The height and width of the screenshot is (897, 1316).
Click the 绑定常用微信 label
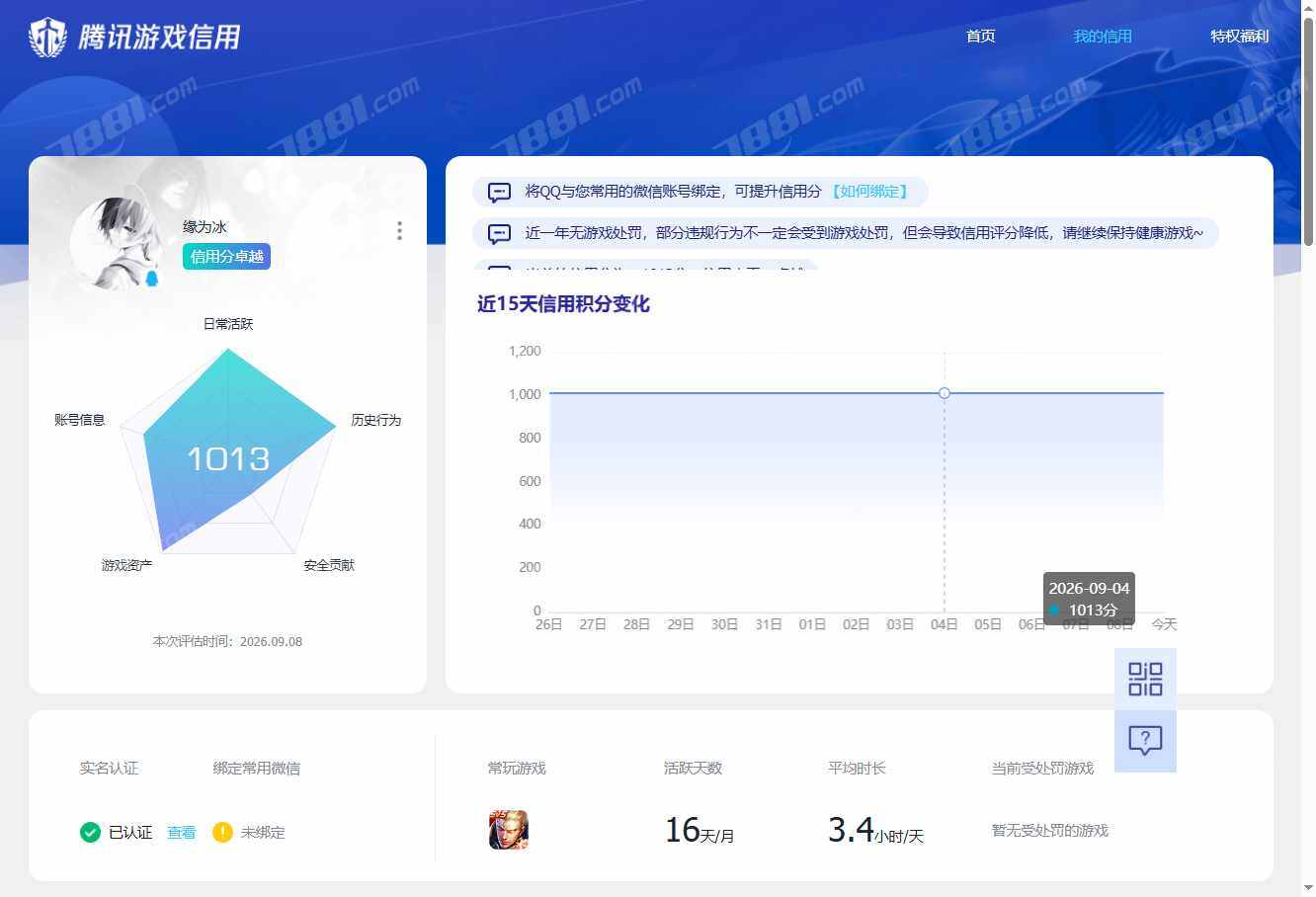coord(256,768)
